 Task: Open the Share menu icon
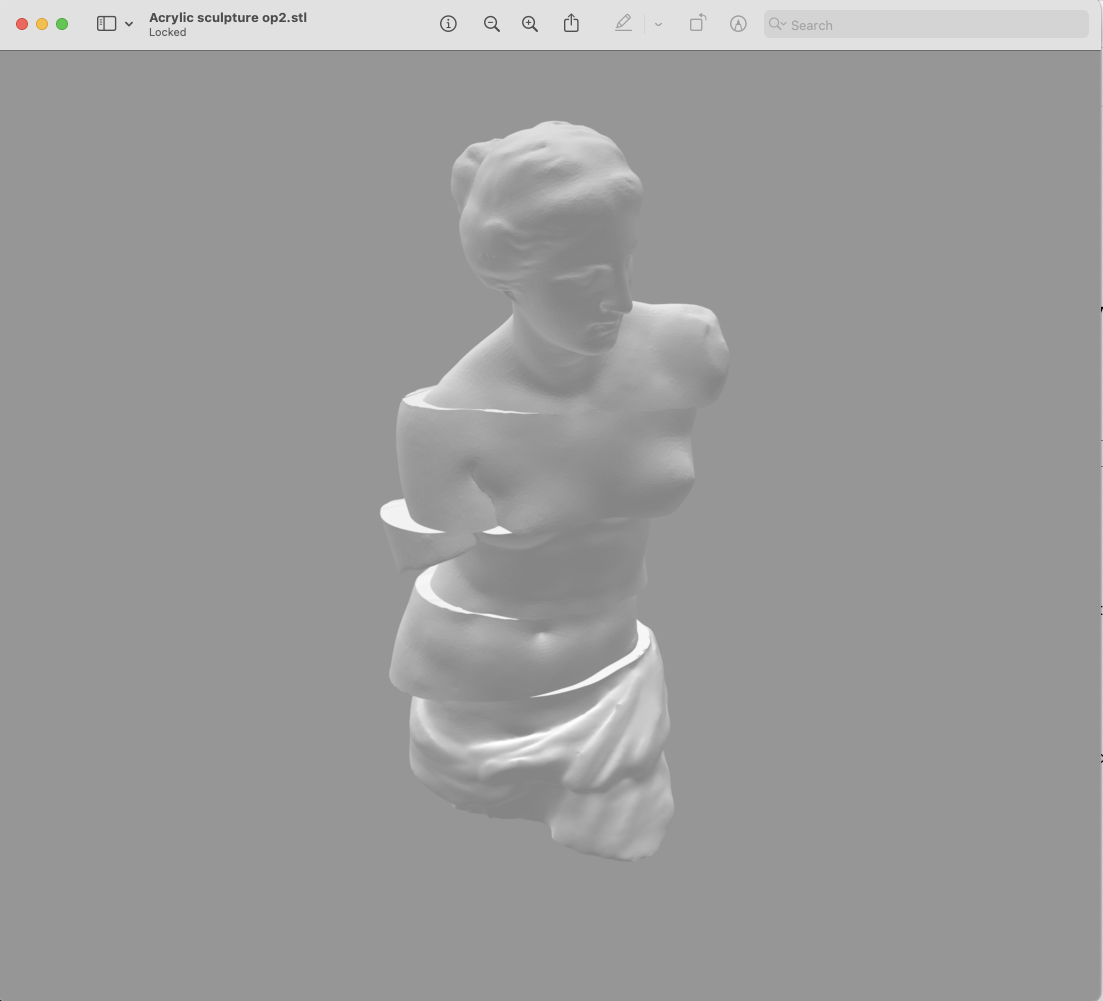tap(571, 24)
